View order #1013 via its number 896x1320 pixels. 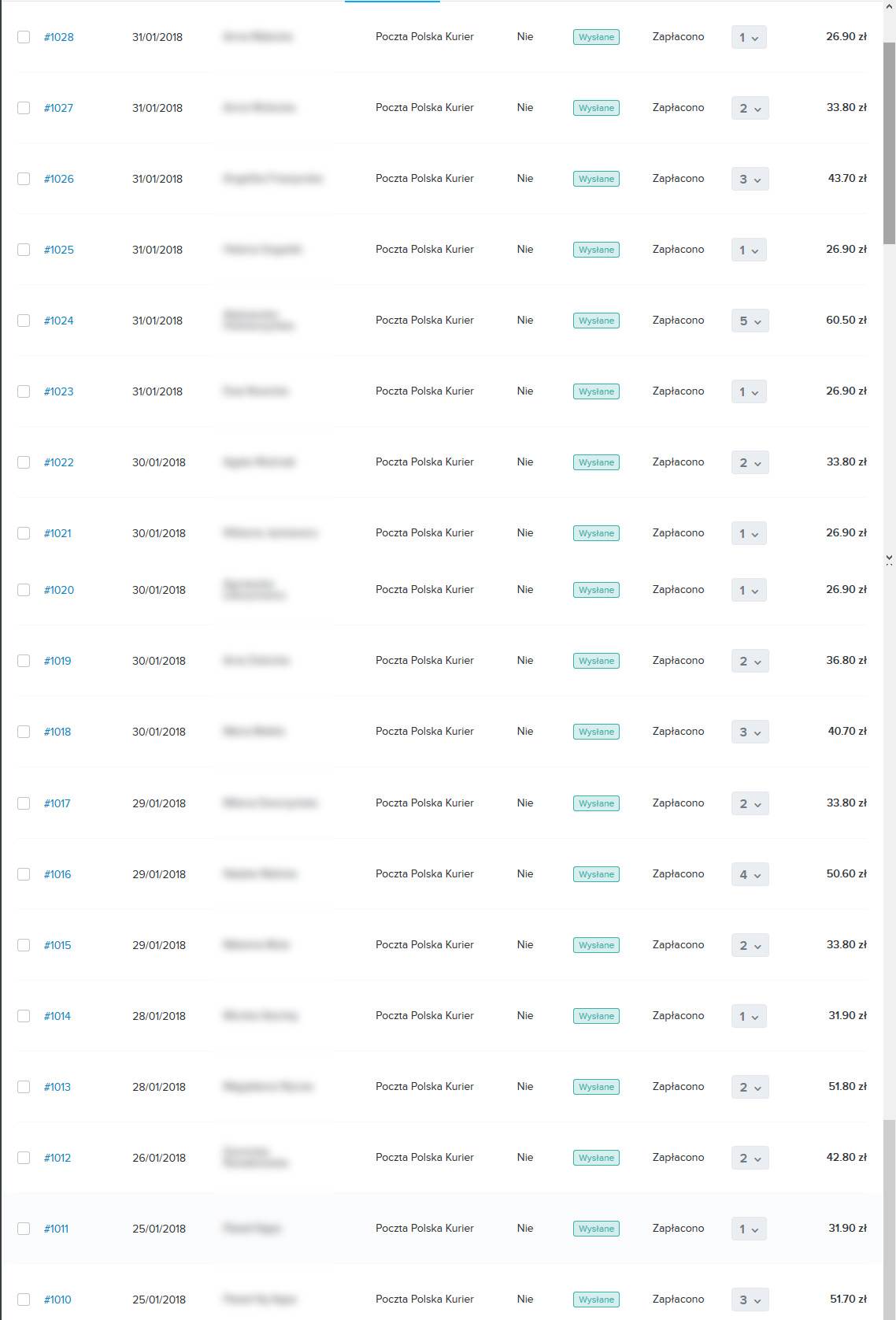point(57,1087)
